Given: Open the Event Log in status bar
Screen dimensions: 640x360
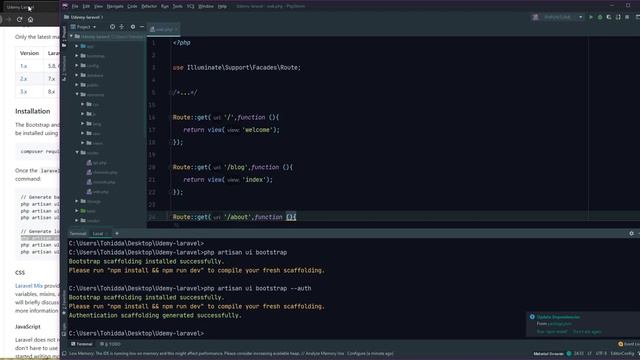Looking at the screenshot, I should tap(629, 344).
